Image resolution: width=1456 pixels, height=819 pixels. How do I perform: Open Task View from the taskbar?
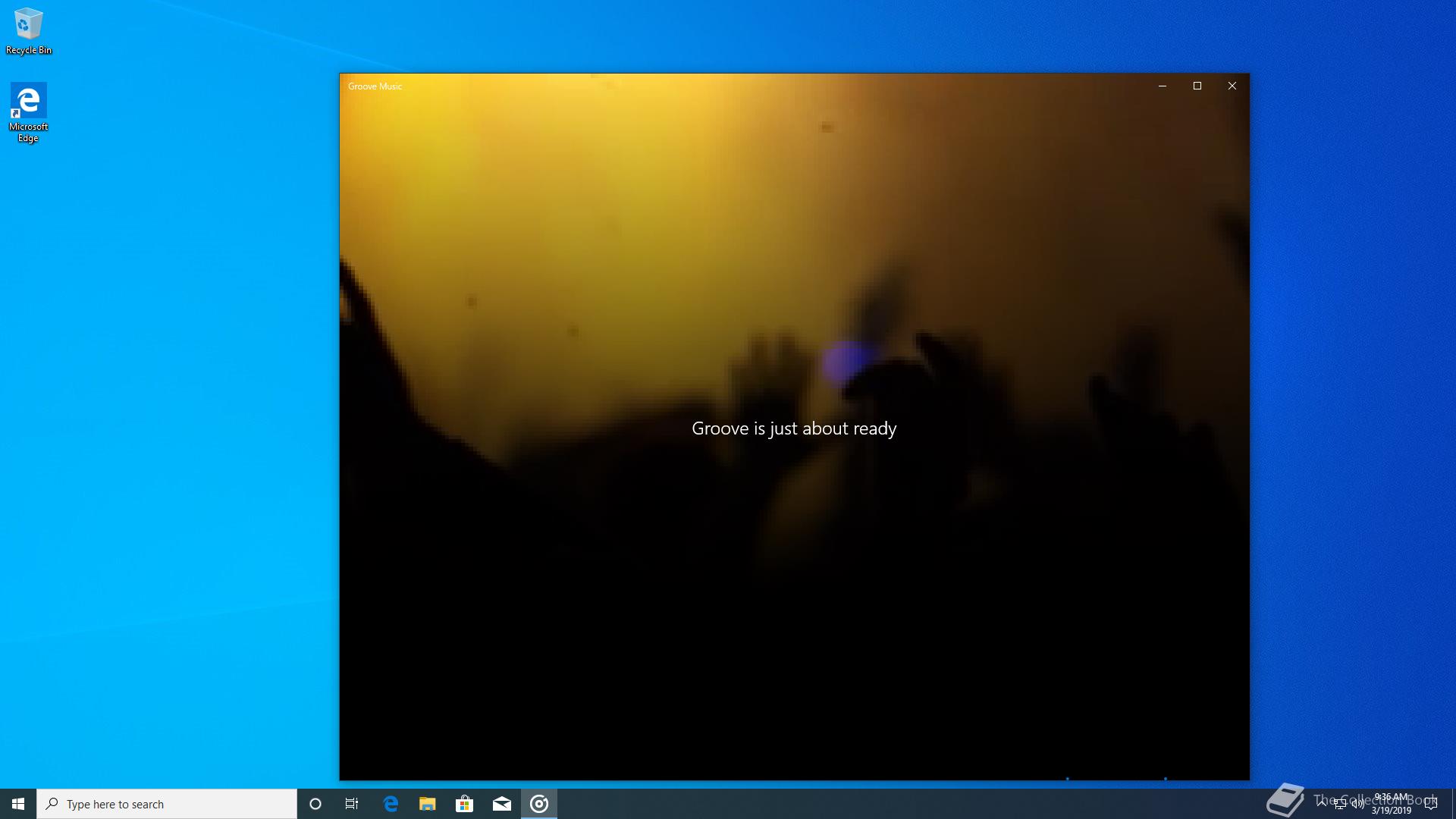pos(352,804)
